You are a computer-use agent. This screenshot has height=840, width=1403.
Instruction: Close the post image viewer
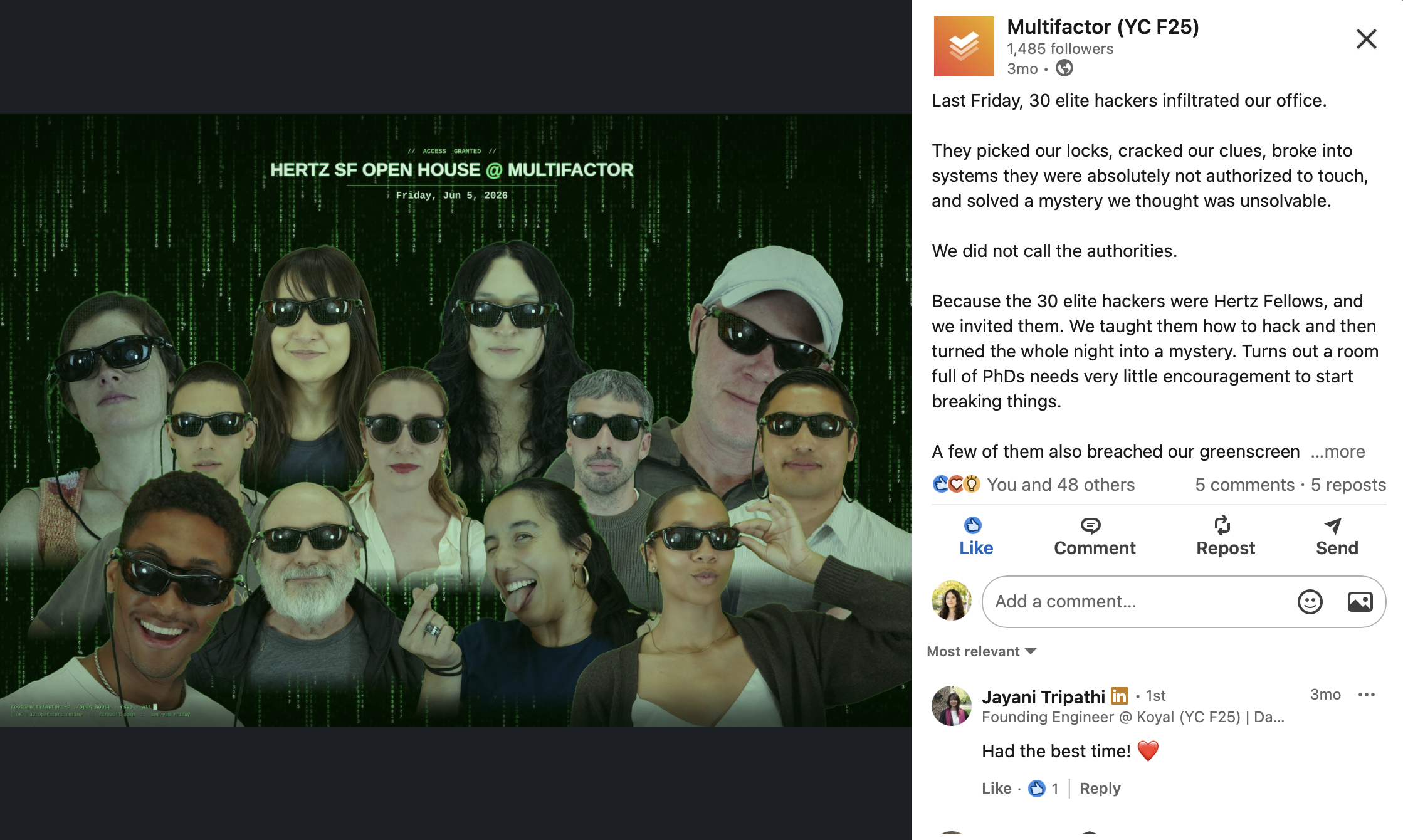[1366, 39]
